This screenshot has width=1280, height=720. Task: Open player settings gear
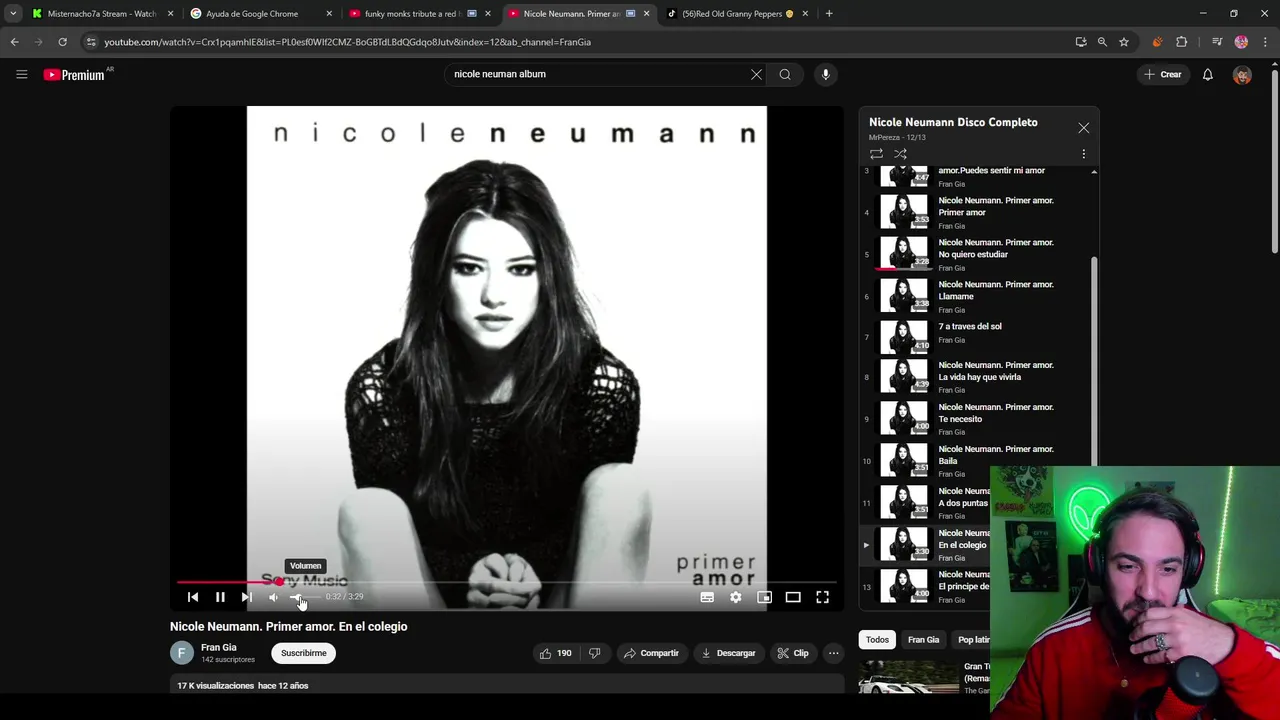coord(736,597)
